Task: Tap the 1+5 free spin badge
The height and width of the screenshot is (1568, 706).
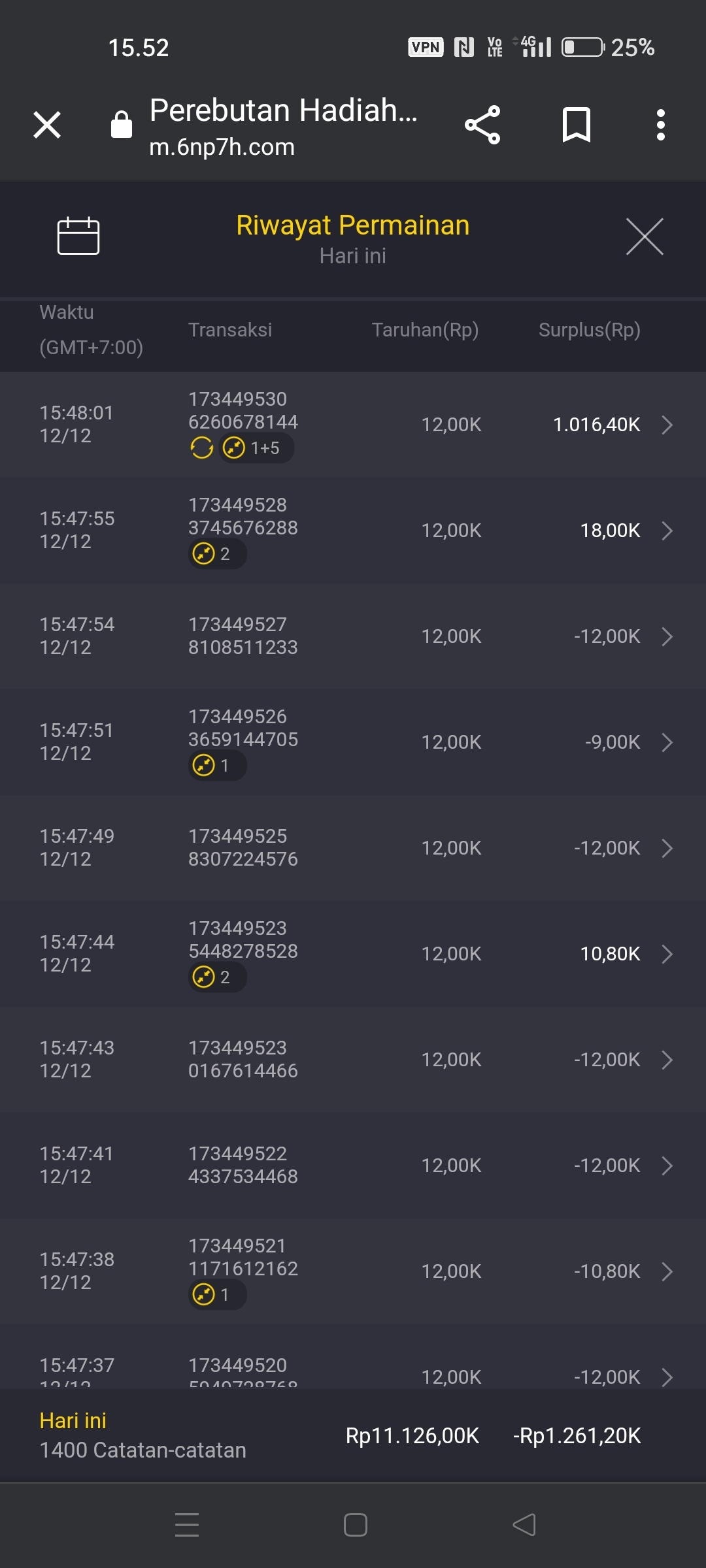Action: click(x=256, y=448)
